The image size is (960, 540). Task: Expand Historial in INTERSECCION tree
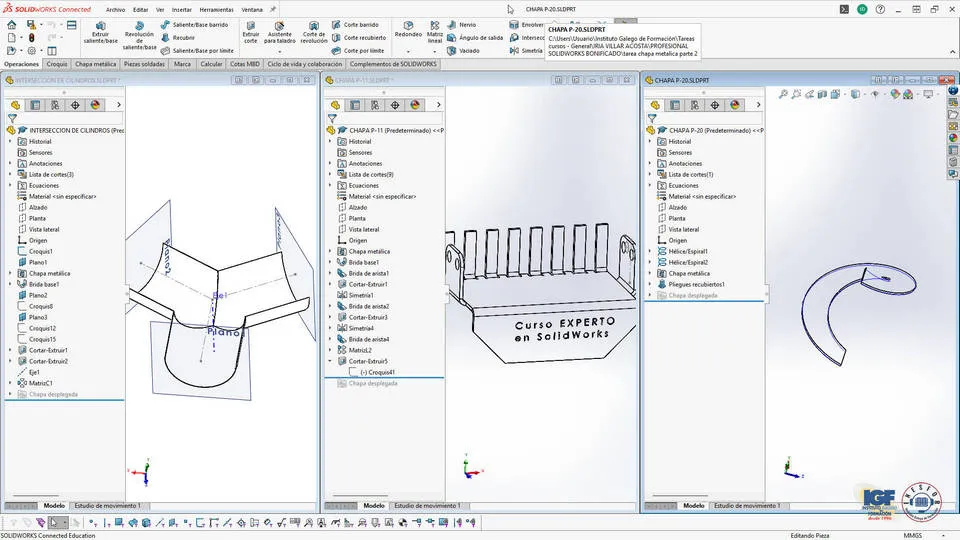pyautogui.click(x=10, y=141)
